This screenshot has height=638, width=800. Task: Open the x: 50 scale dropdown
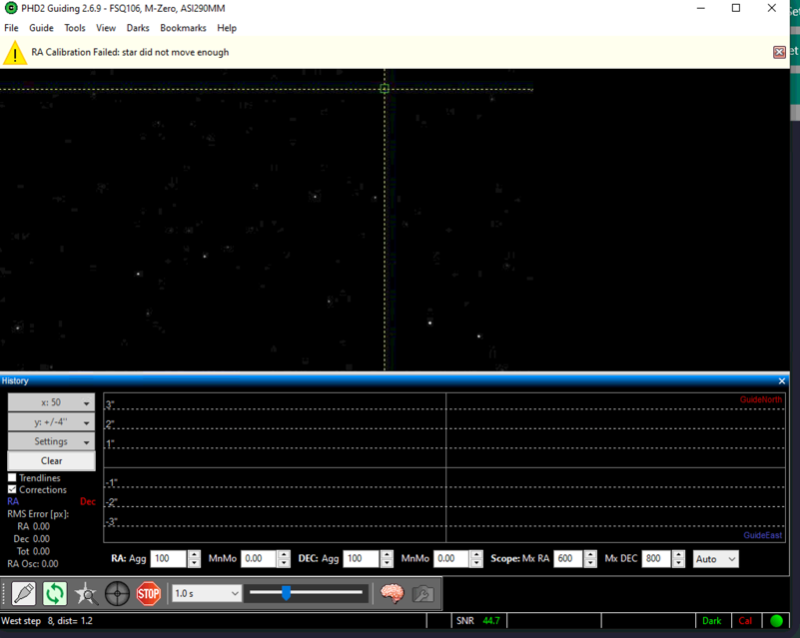pyautogui.click(x=51, y=403)
